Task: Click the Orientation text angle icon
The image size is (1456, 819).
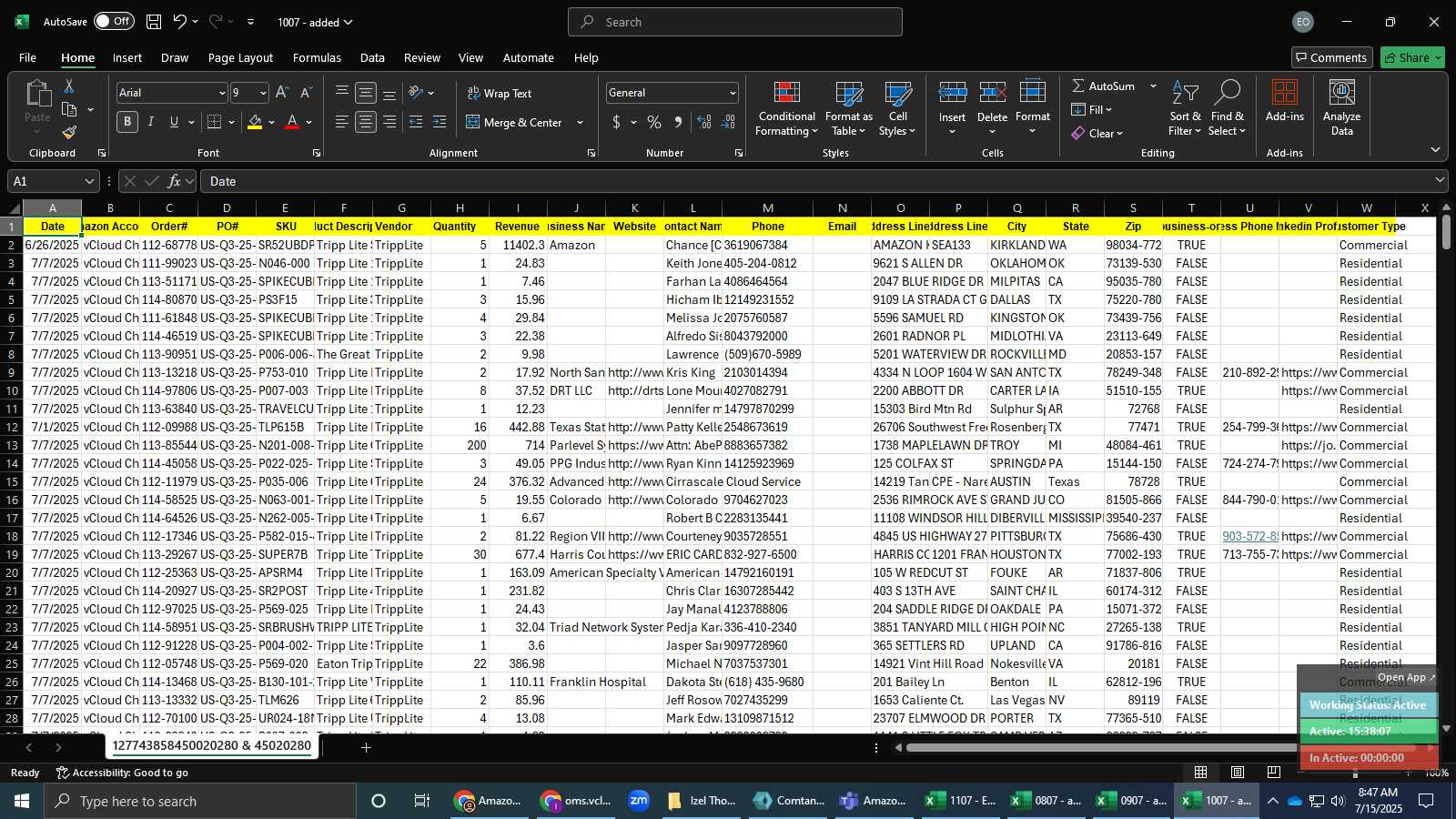Action: [416, 93]
